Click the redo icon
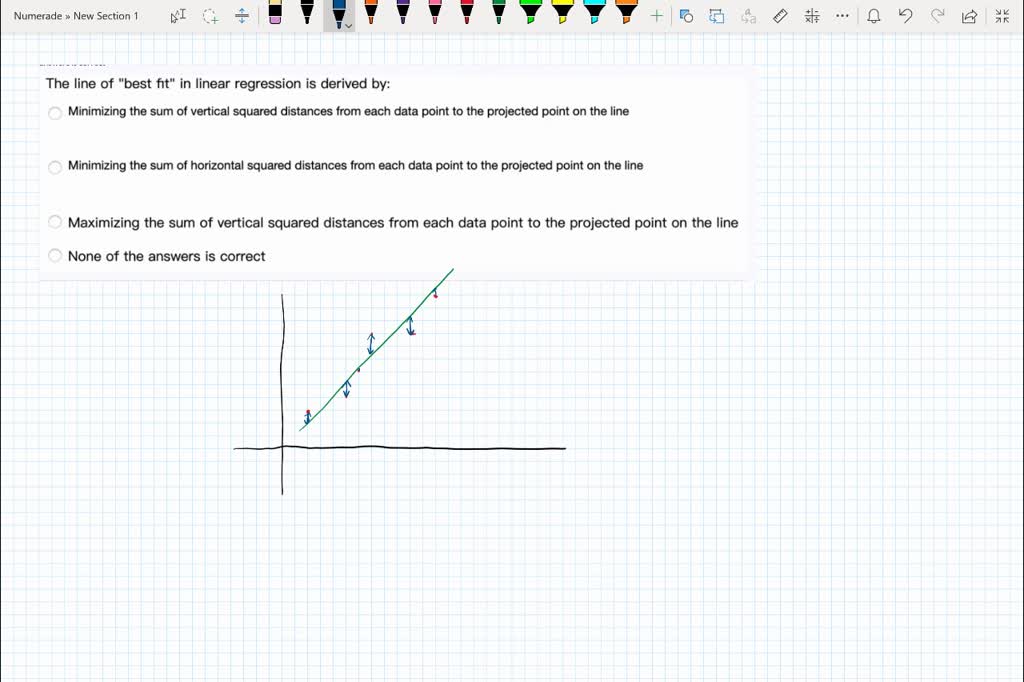1024x682 pixels. [x=938, y=16]
